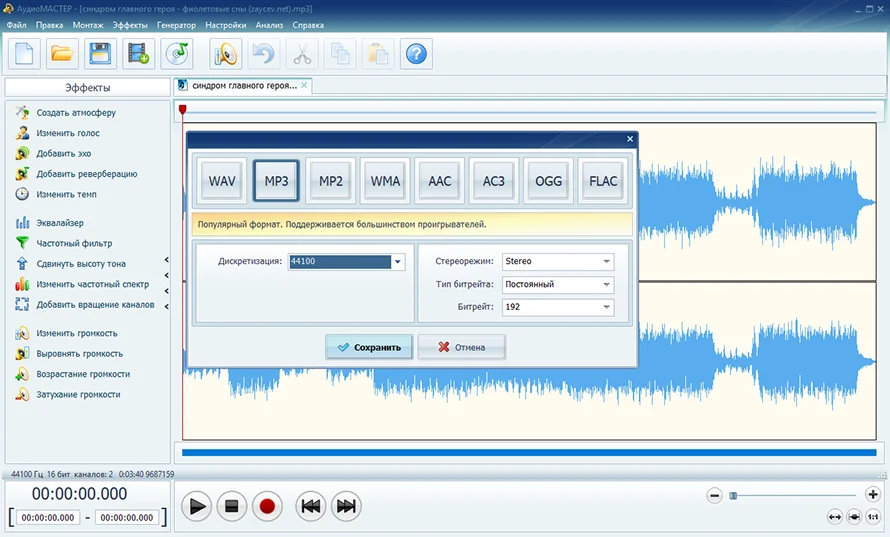Click the Сохранить button
Image resolution: width=890 pixels, height=537 pixels.
(x=369, y=347)
